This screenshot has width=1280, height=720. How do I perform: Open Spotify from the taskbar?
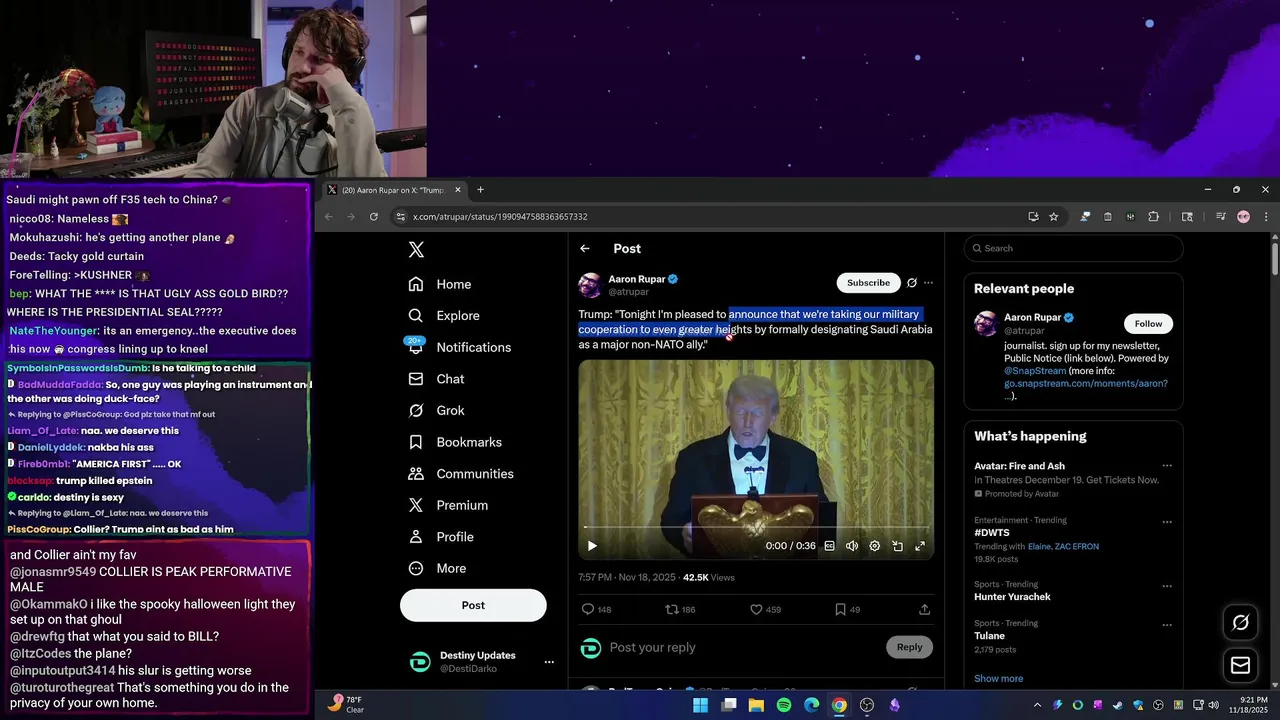(x=784, y=705)
